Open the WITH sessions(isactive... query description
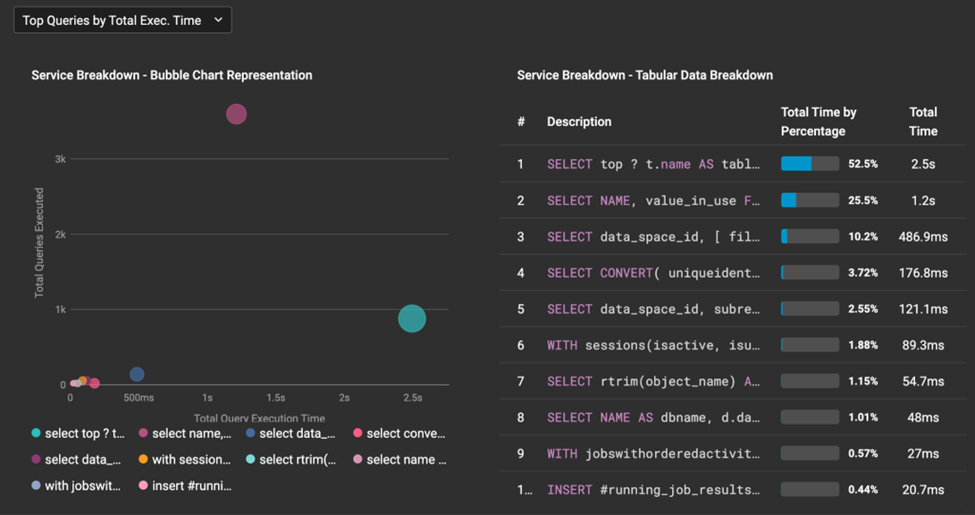 click(x=653, y=345)
